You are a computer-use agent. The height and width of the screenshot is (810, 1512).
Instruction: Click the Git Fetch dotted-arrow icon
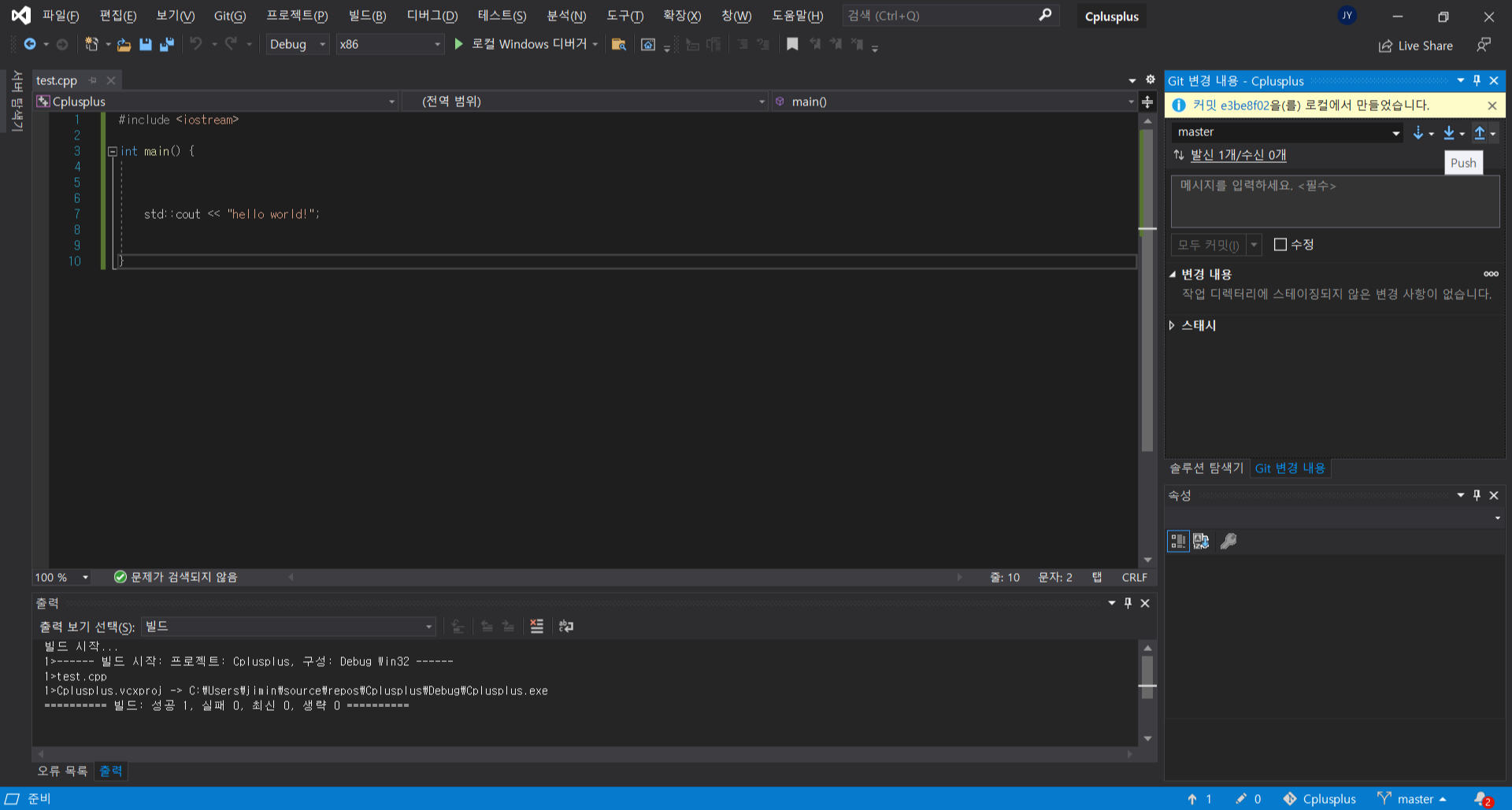tap(1418, 132)
